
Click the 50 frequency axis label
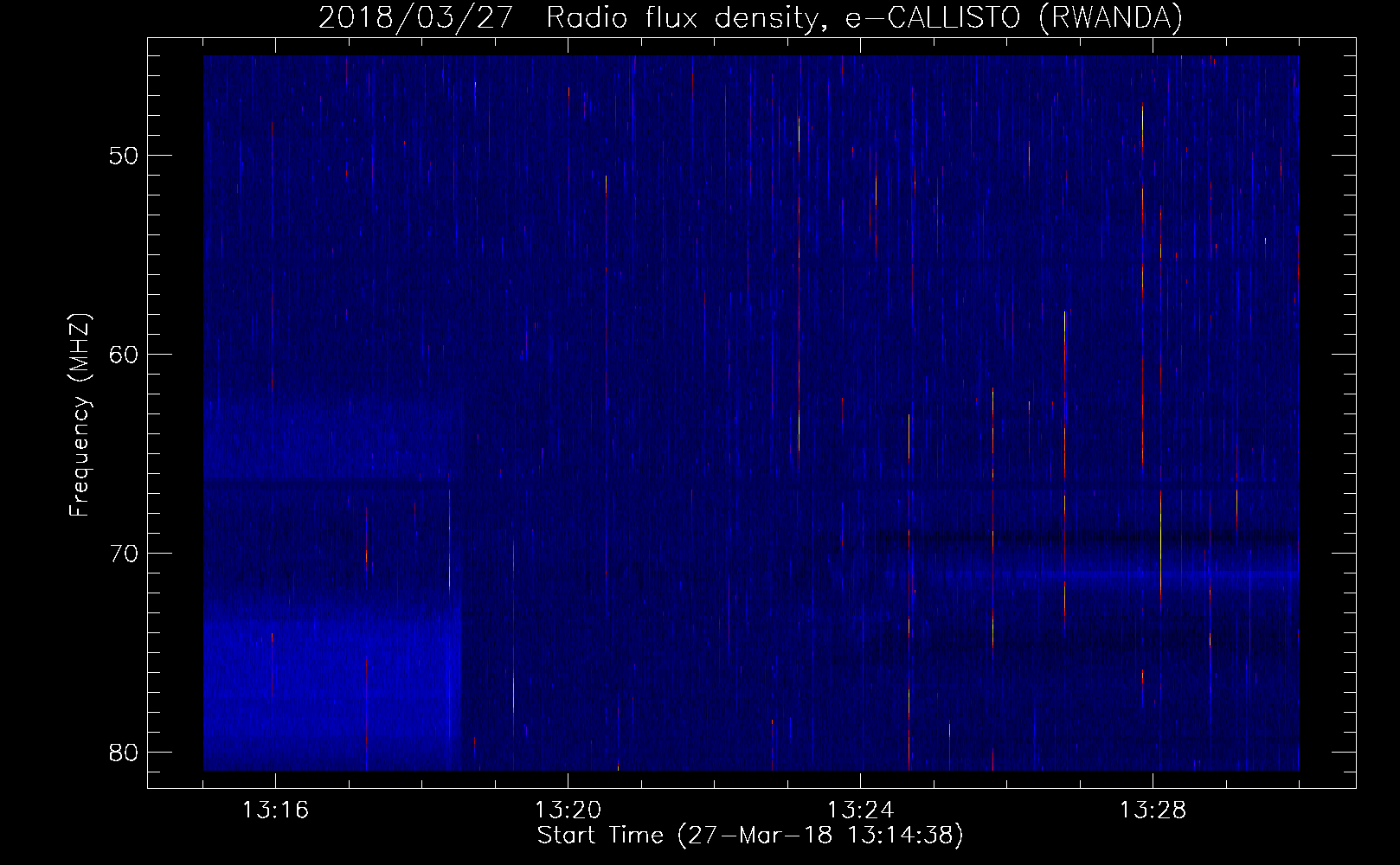[125, 157]
